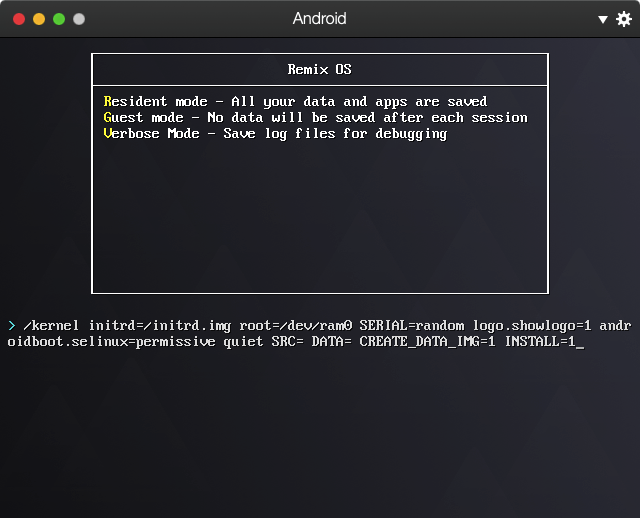Select the logo.showlogo=1 parameter

(532, 326)
